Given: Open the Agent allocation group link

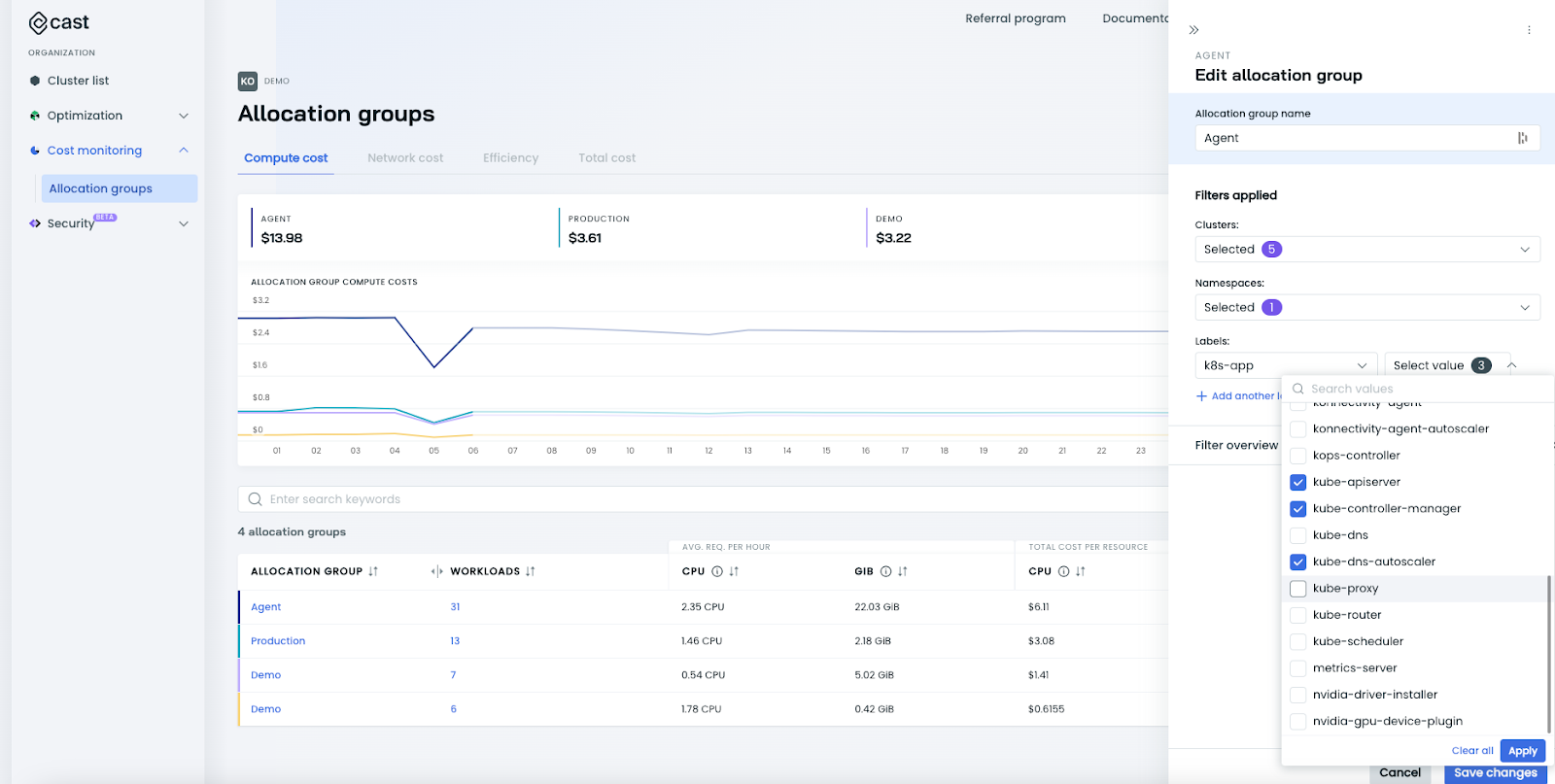Looking at the screenshot, I should (266, 607).
